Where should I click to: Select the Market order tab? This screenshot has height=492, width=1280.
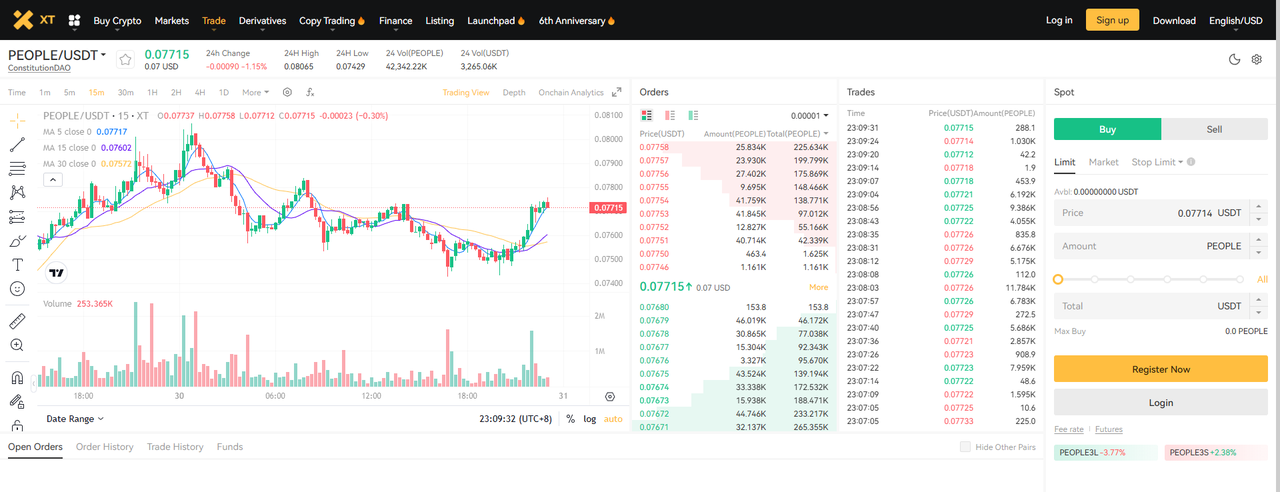1103,162
